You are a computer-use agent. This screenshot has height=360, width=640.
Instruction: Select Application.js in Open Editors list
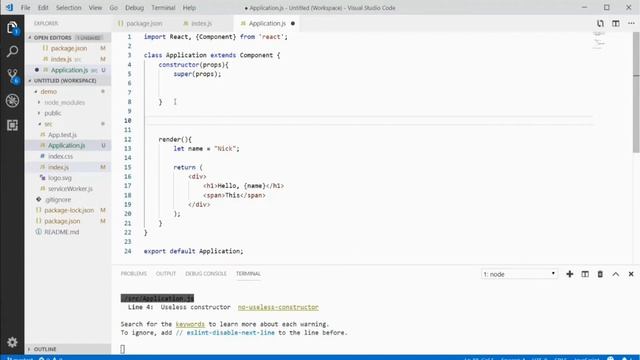(x=69, y=70)
